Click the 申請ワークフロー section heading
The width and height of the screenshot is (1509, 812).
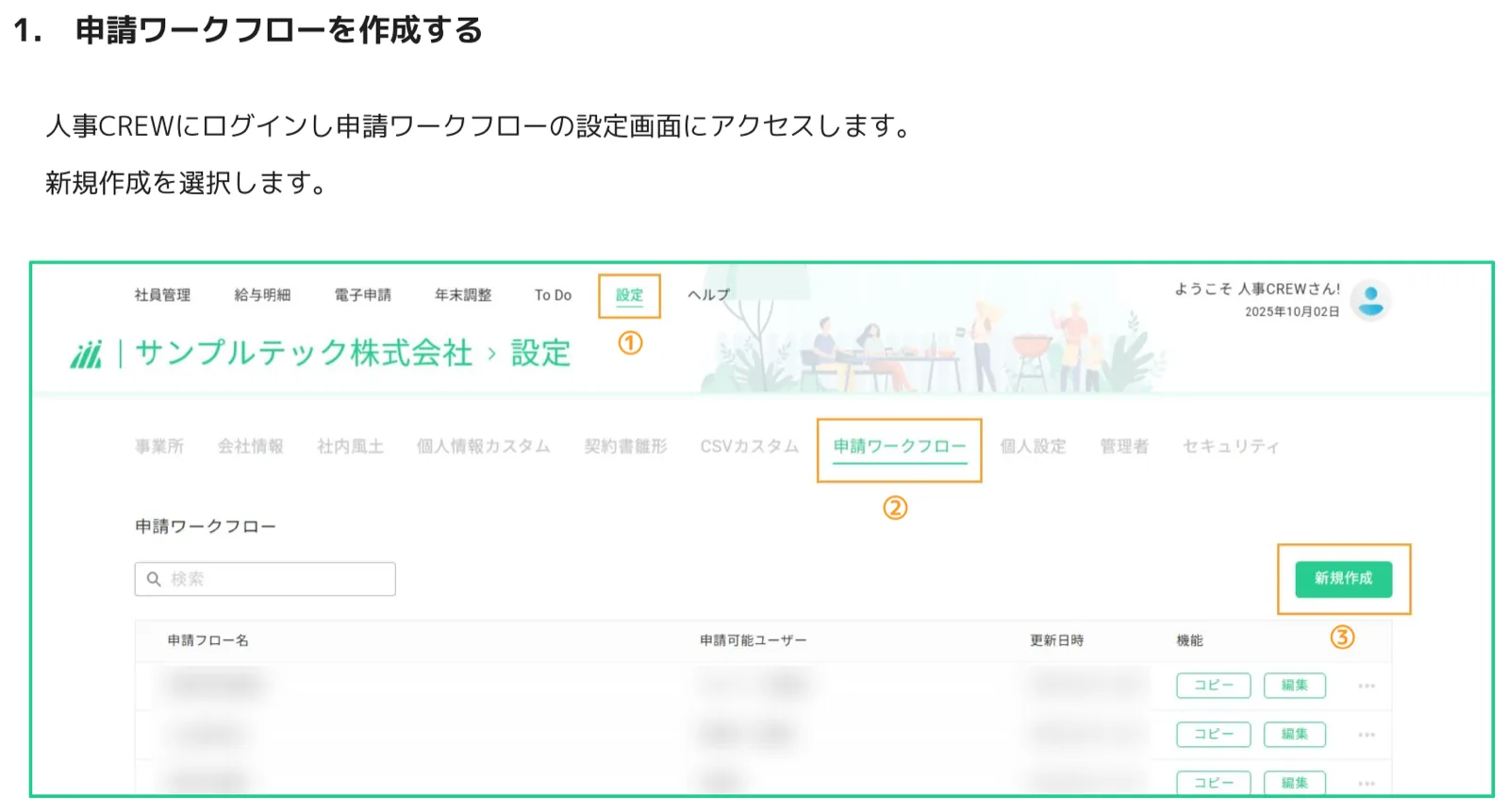coord(206,526)
